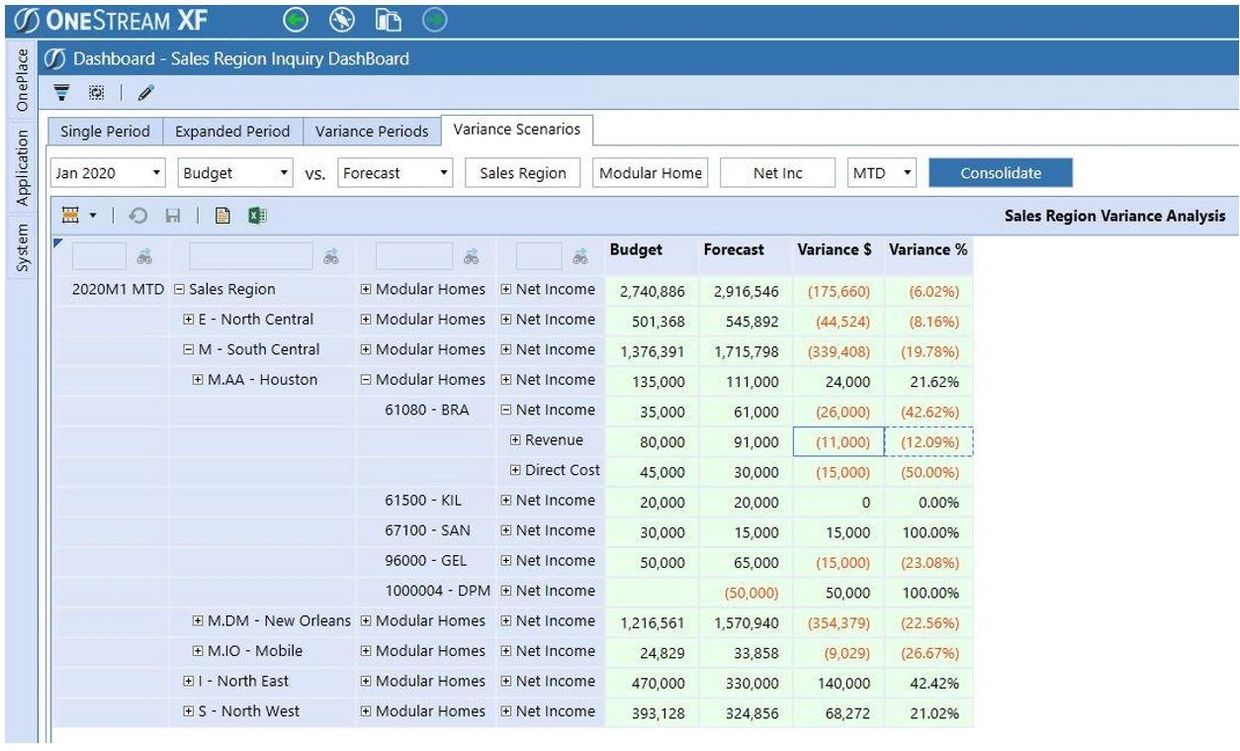
Task: Click the green back navigation arrow
Action: click(294, 19)
